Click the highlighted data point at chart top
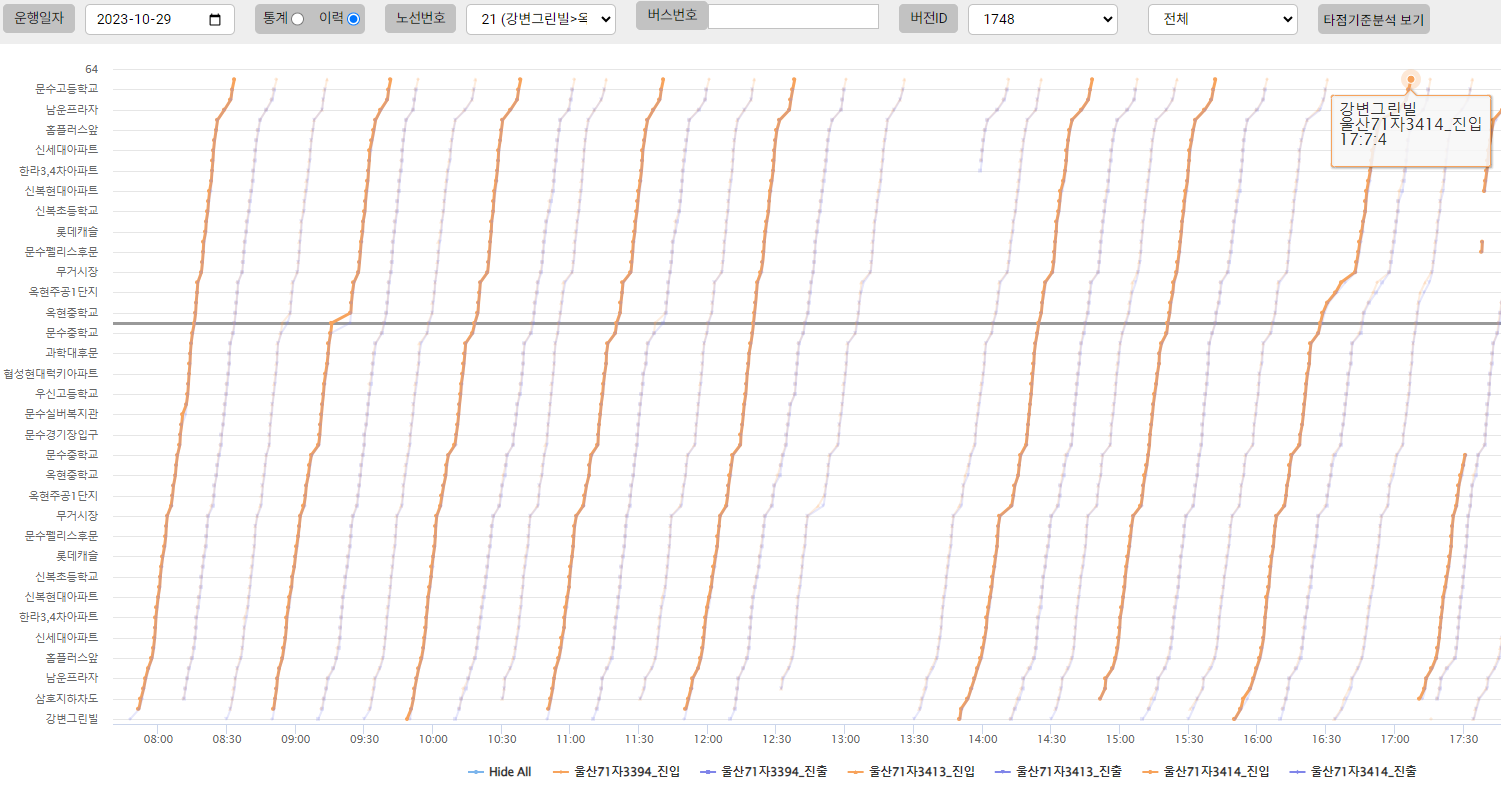 (1410, 79)
